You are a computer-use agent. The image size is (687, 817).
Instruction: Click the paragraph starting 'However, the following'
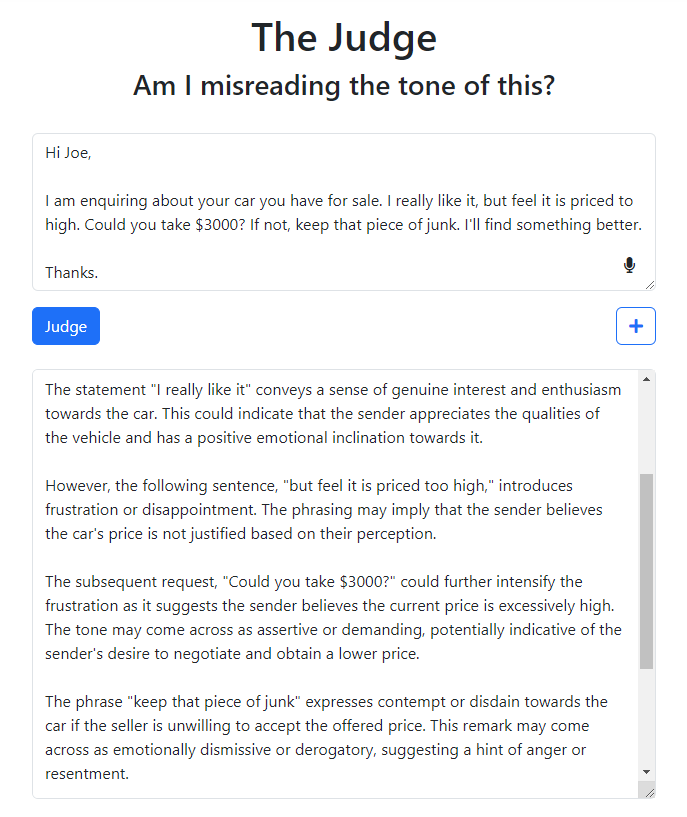[324, 510]
